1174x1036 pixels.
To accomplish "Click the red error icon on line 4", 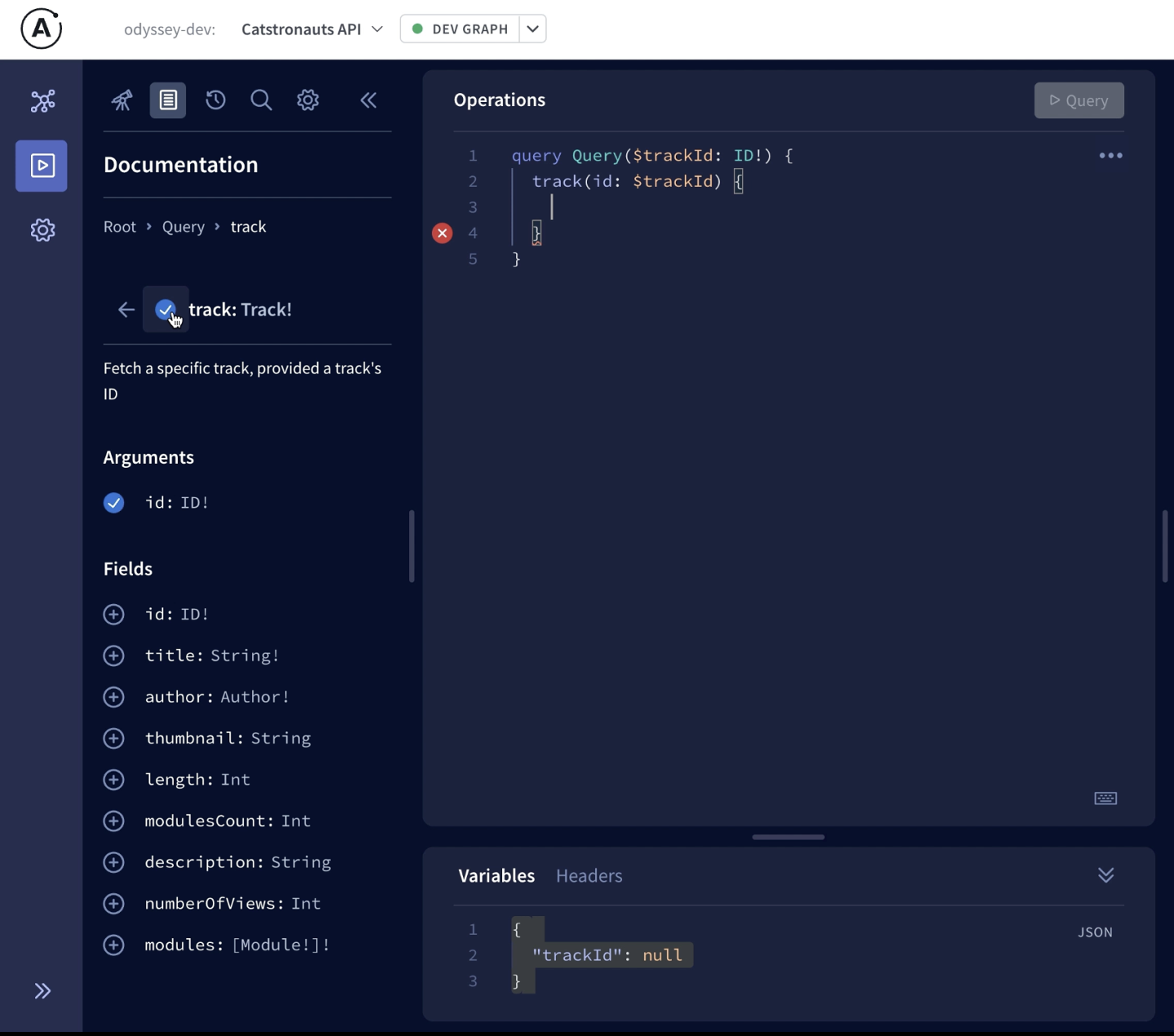I will (x=442, y=233).
